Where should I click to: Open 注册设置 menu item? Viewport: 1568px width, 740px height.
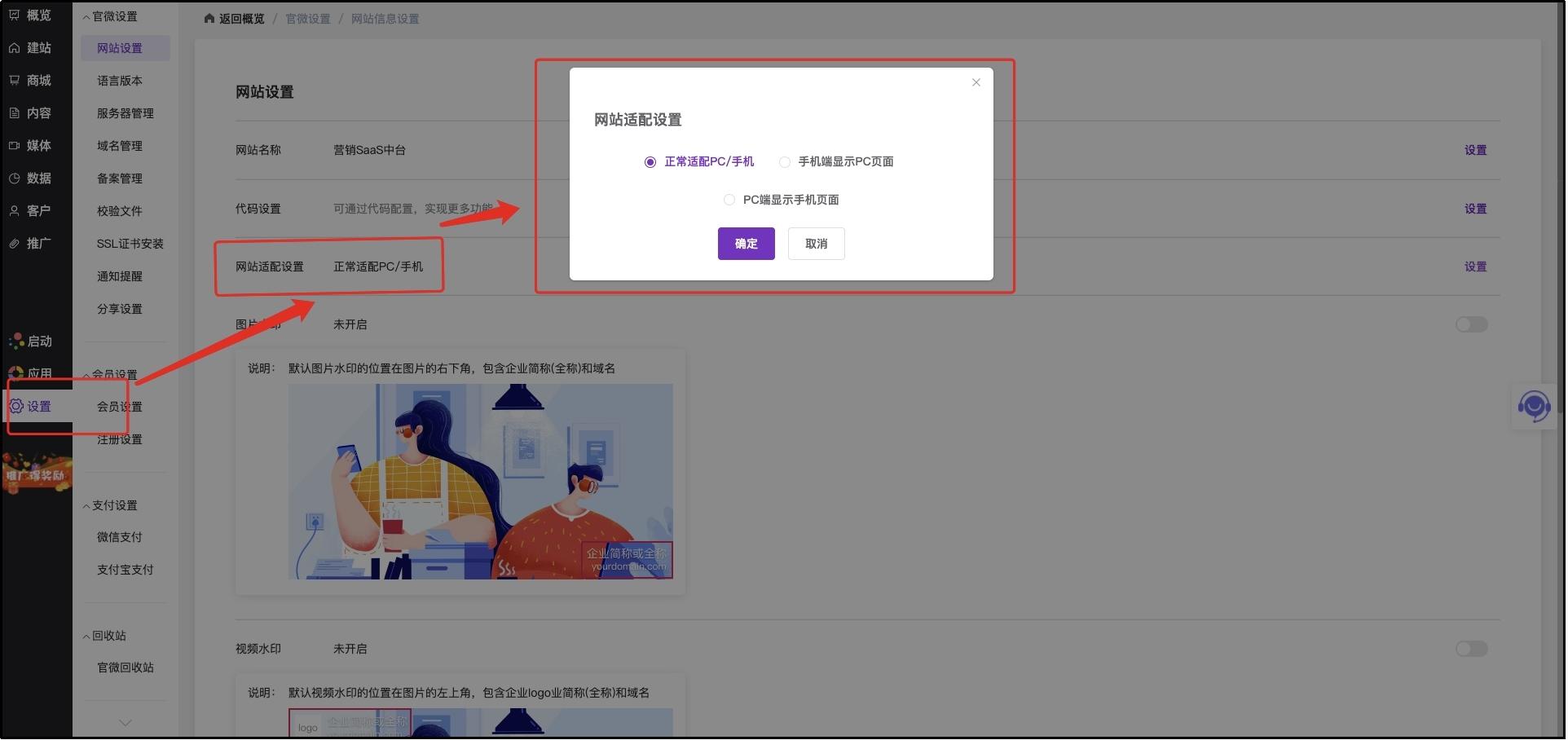(120, 439)
